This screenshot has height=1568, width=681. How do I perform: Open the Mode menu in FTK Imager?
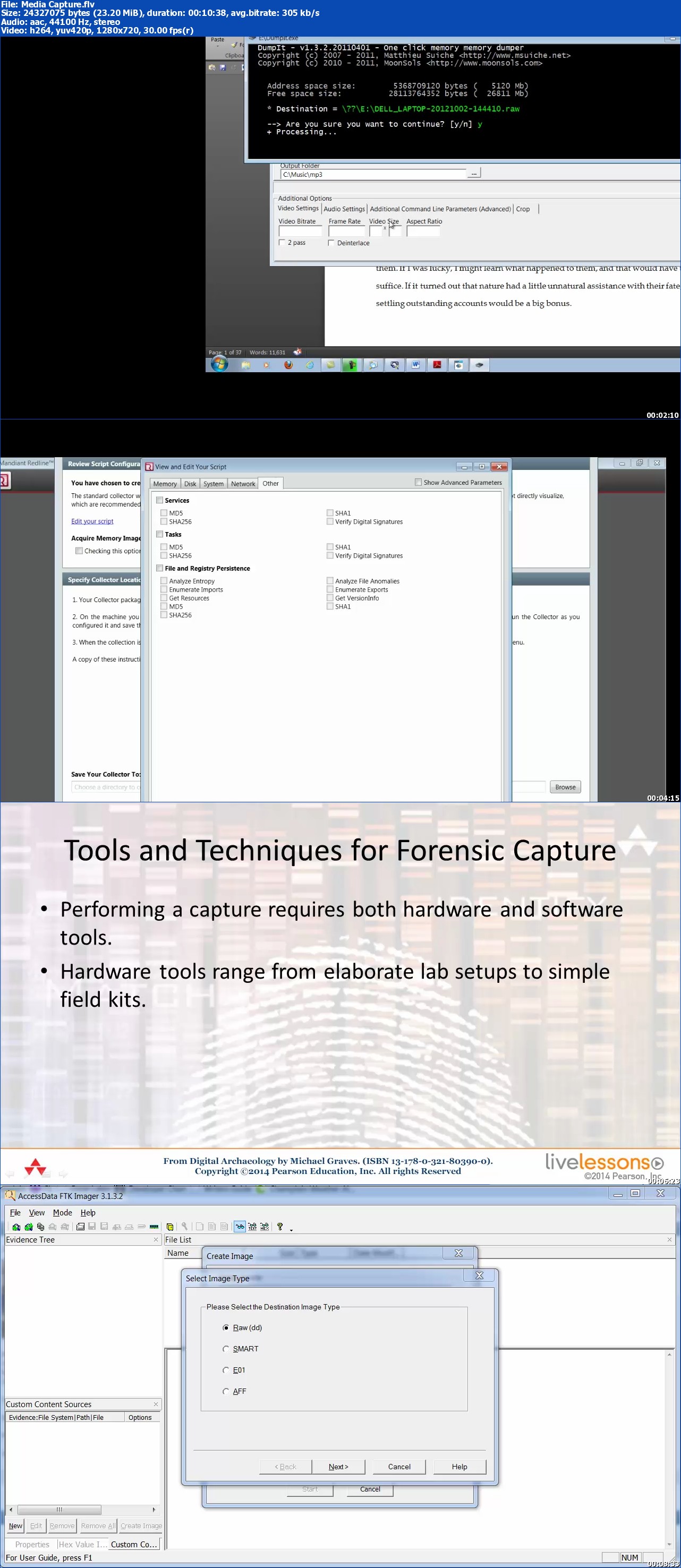[x=62, y=1213]
